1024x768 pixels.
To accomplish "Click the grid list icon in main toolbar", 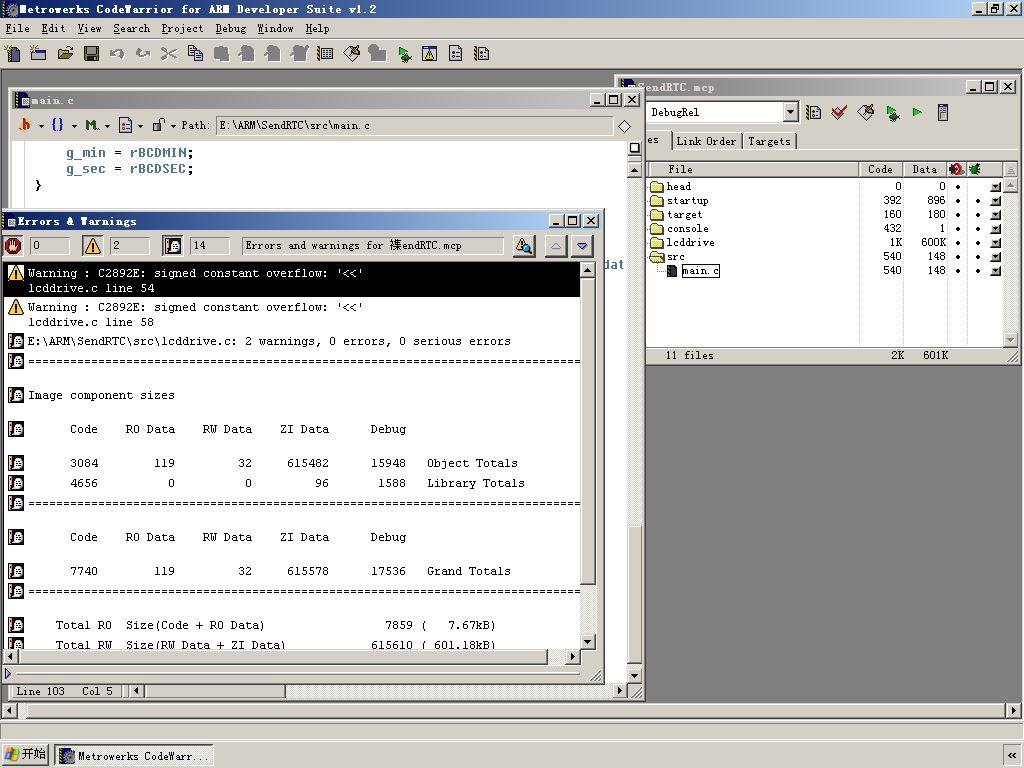I will (x=325, y=54).
